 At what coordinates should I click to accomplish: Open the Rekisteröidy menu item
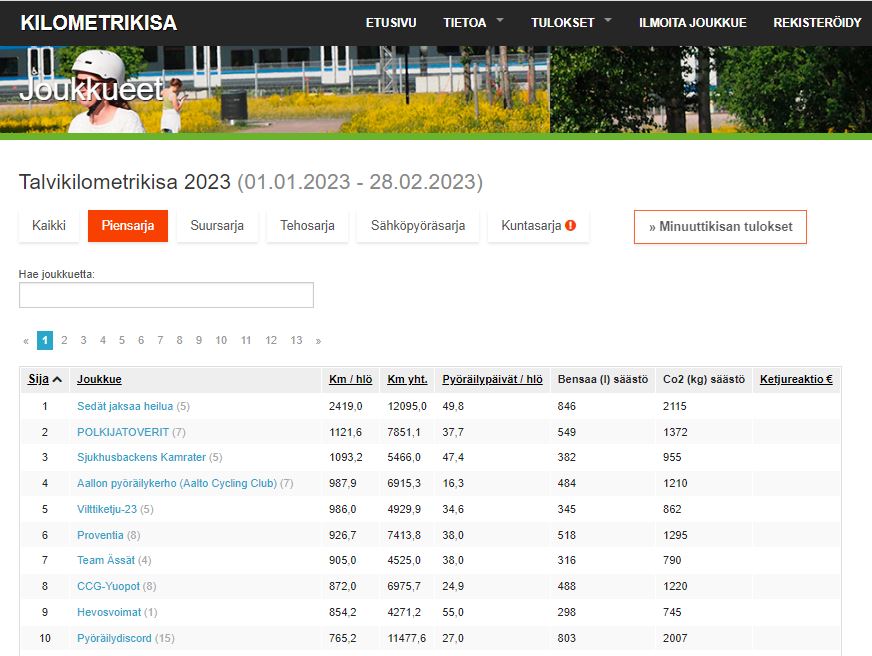coord(817,23)
